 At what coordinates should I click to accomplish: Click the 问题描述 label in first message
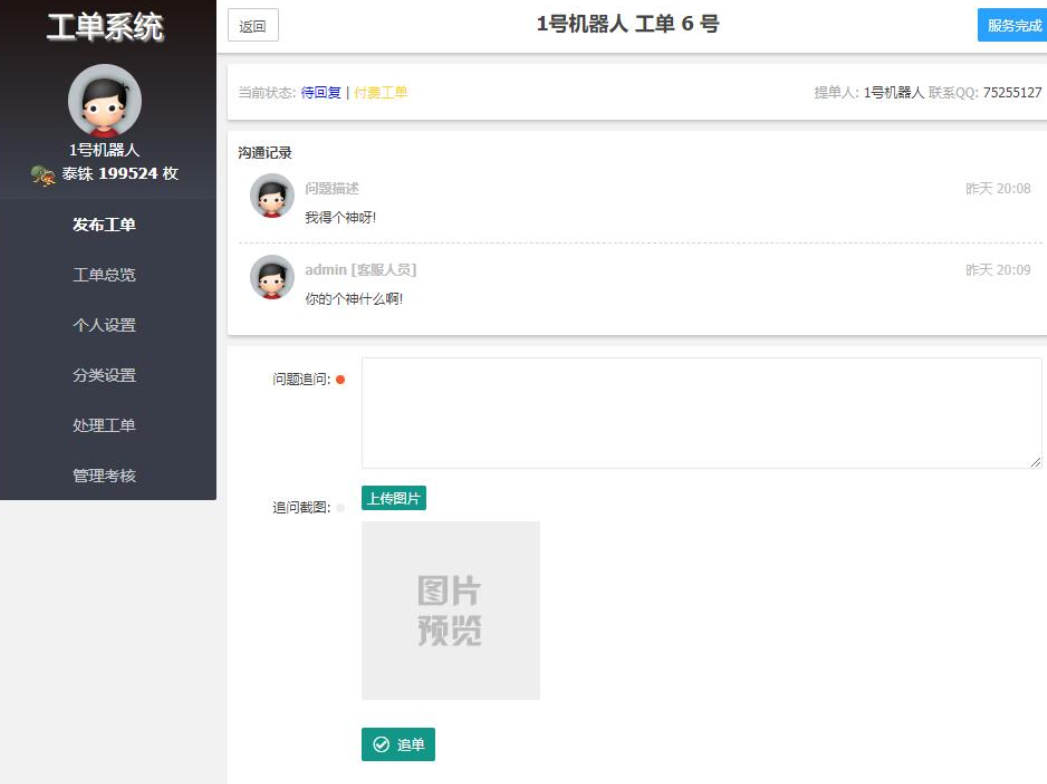332,189
